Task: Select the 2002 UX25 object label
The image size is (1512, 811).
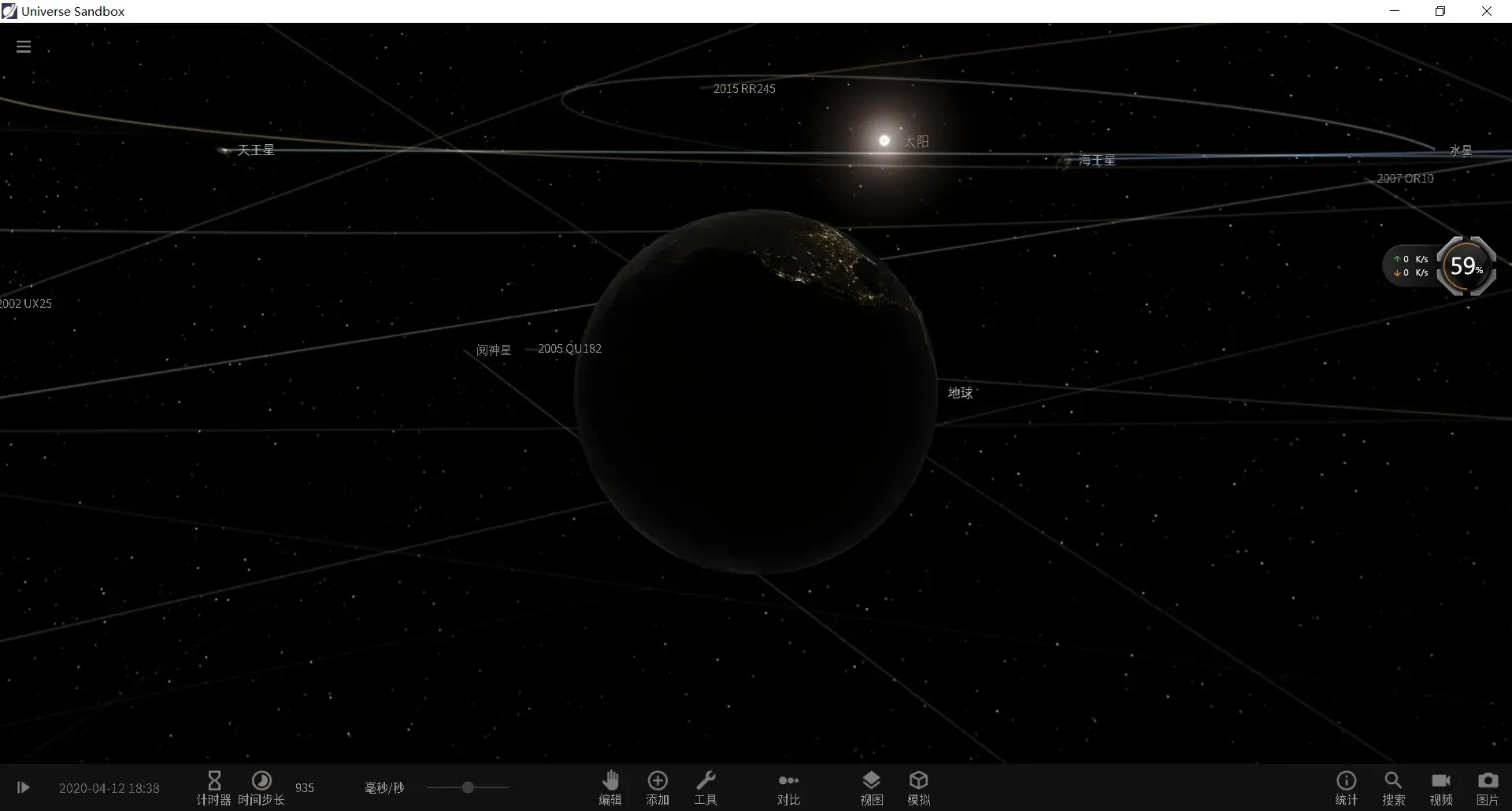Action: 26,304
